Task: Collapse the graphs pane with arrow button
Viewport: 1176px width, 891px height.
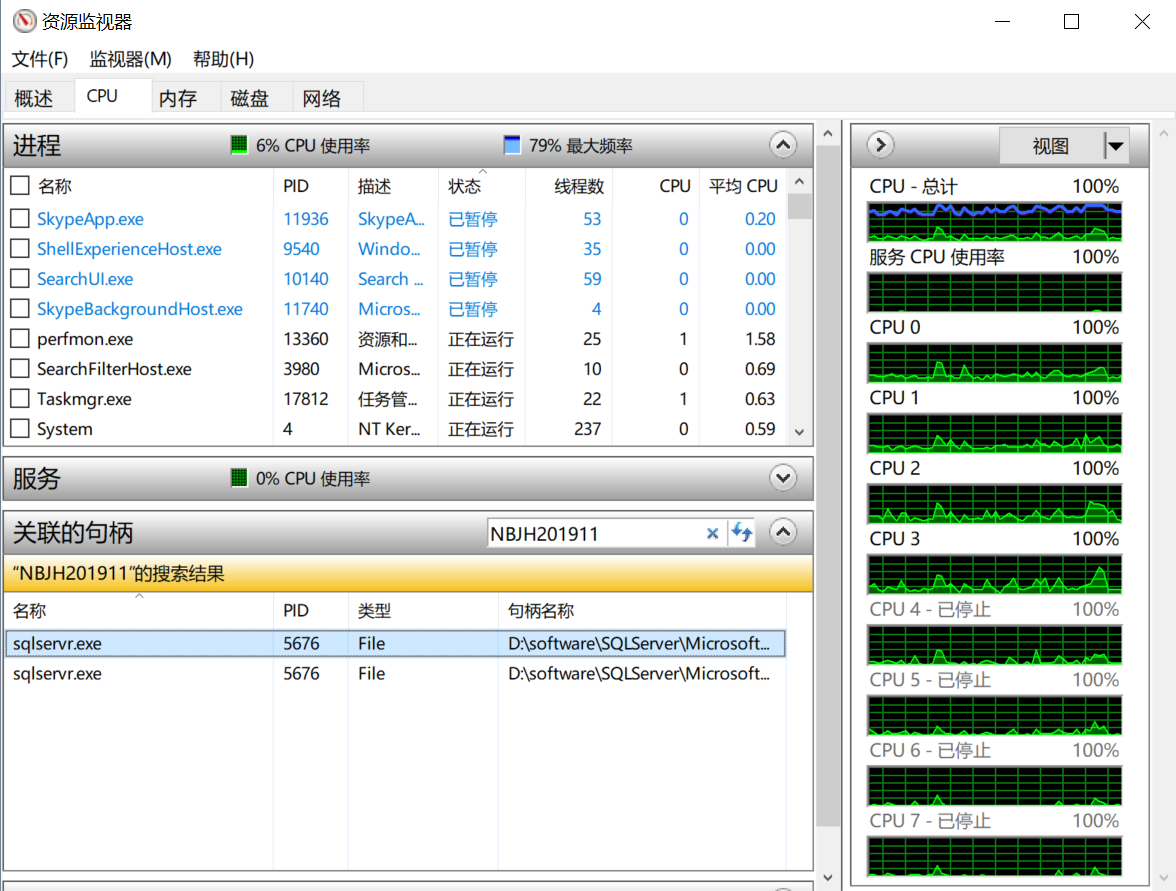Action: click(881, 145)
